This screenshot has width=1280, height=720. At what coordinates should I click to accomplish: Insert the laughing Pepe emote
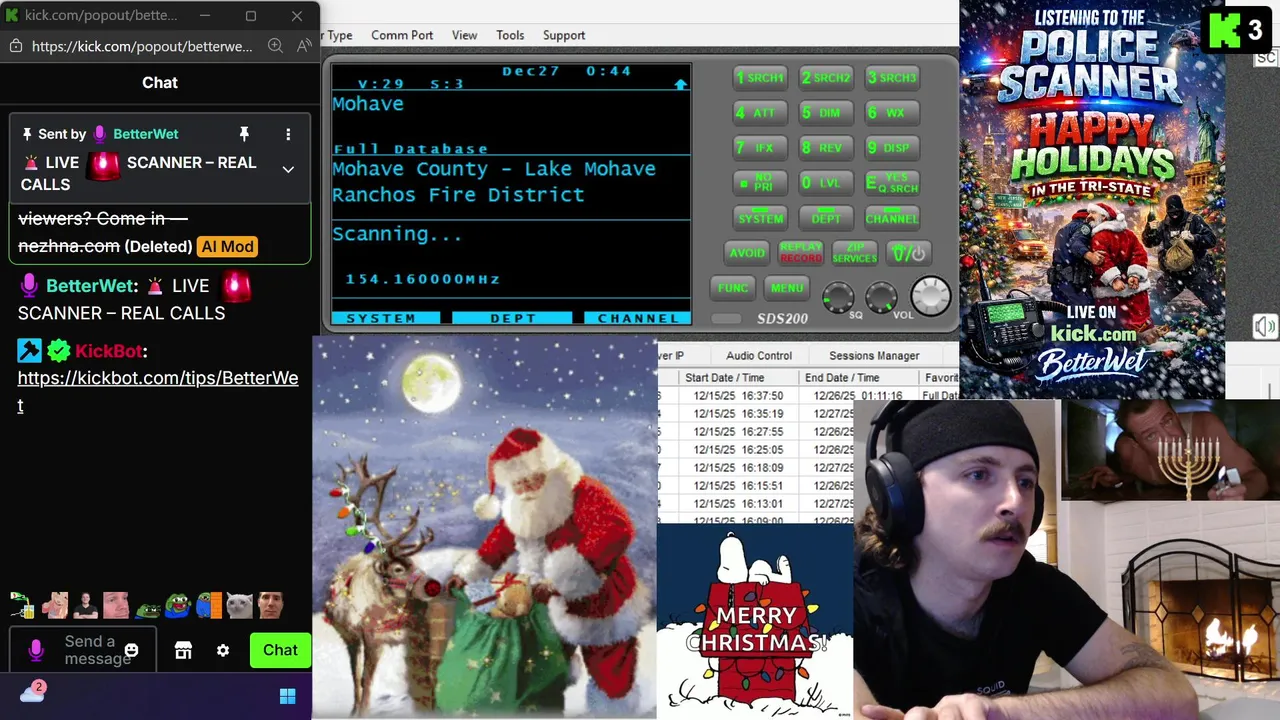pyautogui.click(x=178, y=605)
